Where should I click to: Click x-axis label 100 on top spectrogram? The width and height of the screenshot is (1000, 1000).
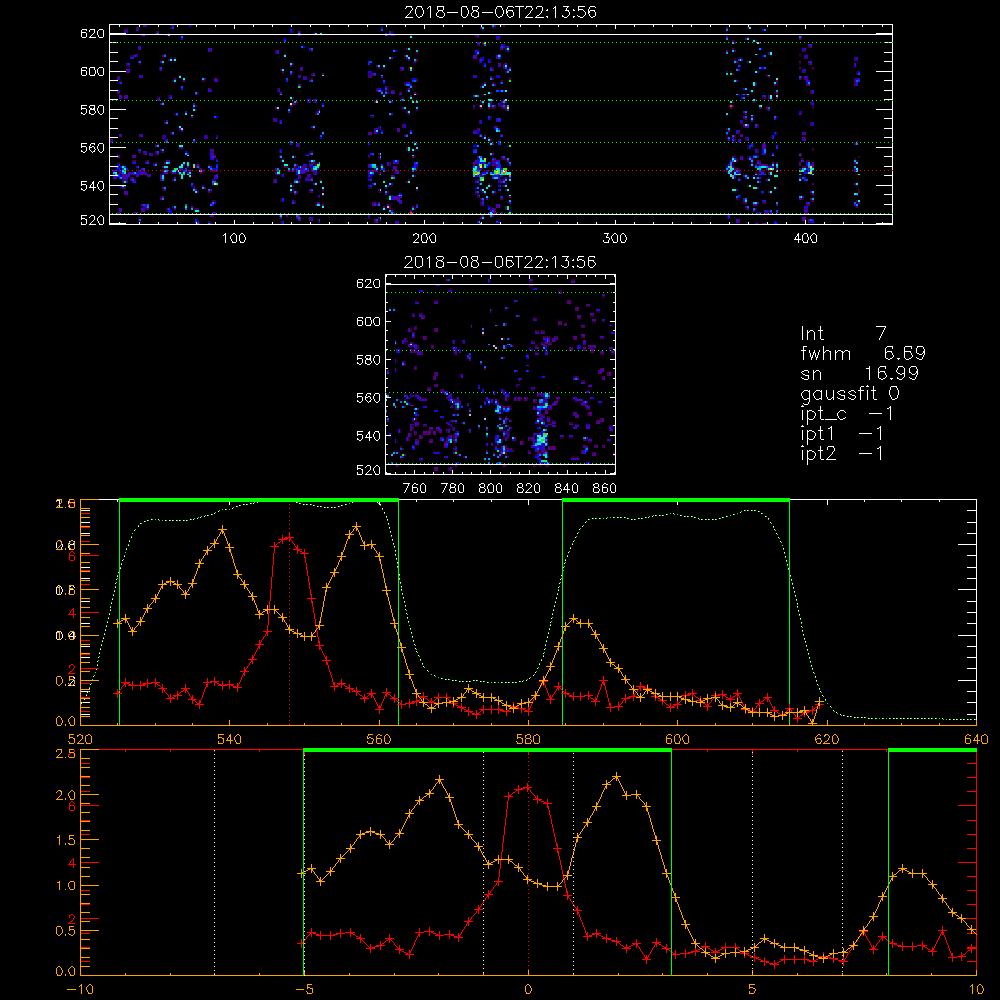pos(234,239)
